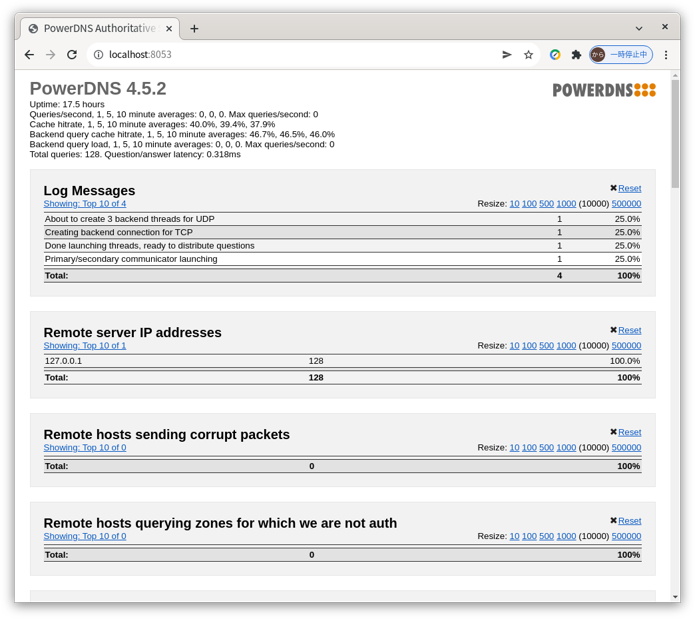Image resolution: width=695 pixels, height=619 pixels.
Task: Click the 'Total queries: 128' line
Action: pyautogui.click(x=135, y=154)
